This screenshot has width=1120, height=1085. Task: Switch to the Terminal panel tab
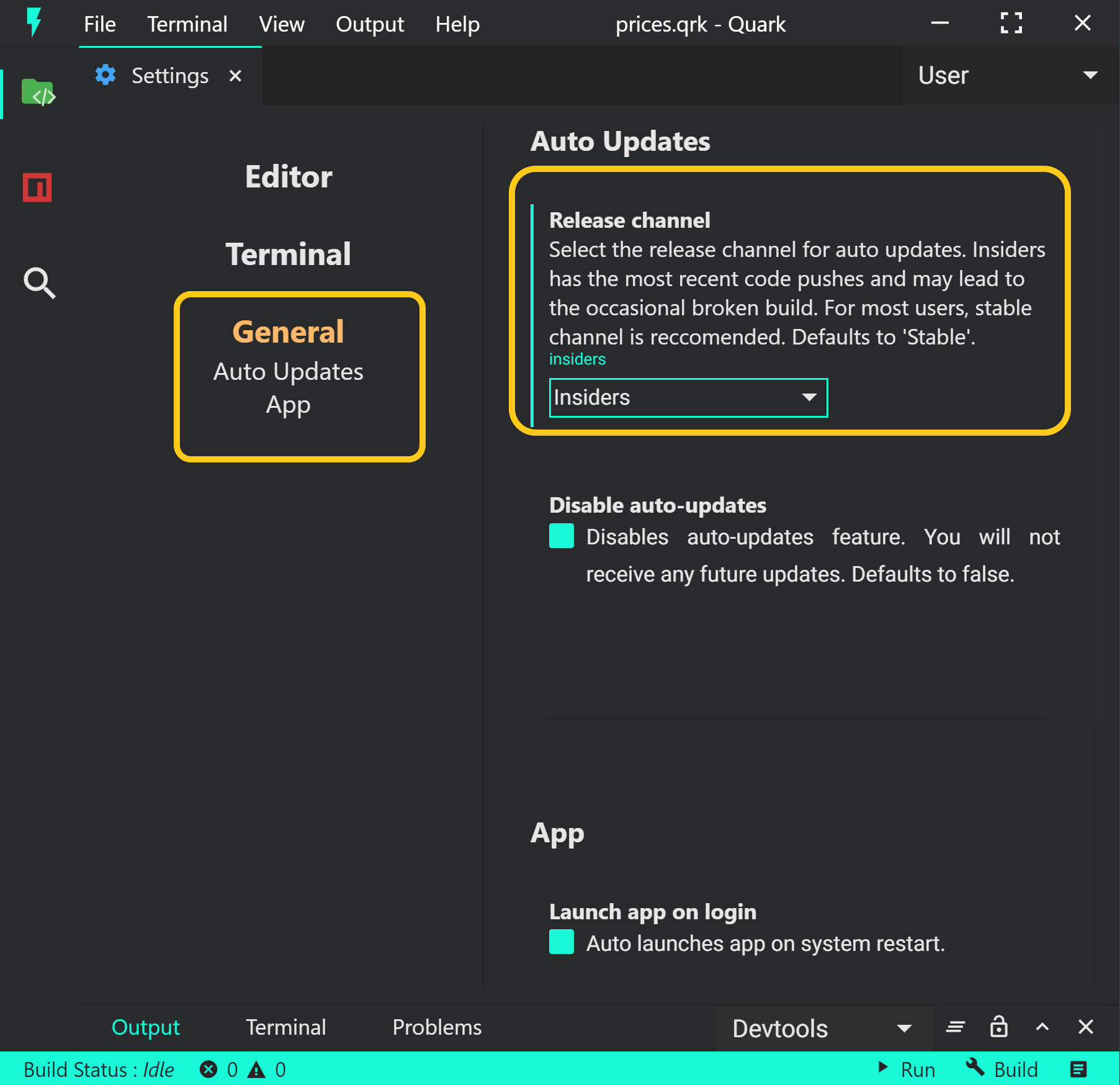(286, 1027)
